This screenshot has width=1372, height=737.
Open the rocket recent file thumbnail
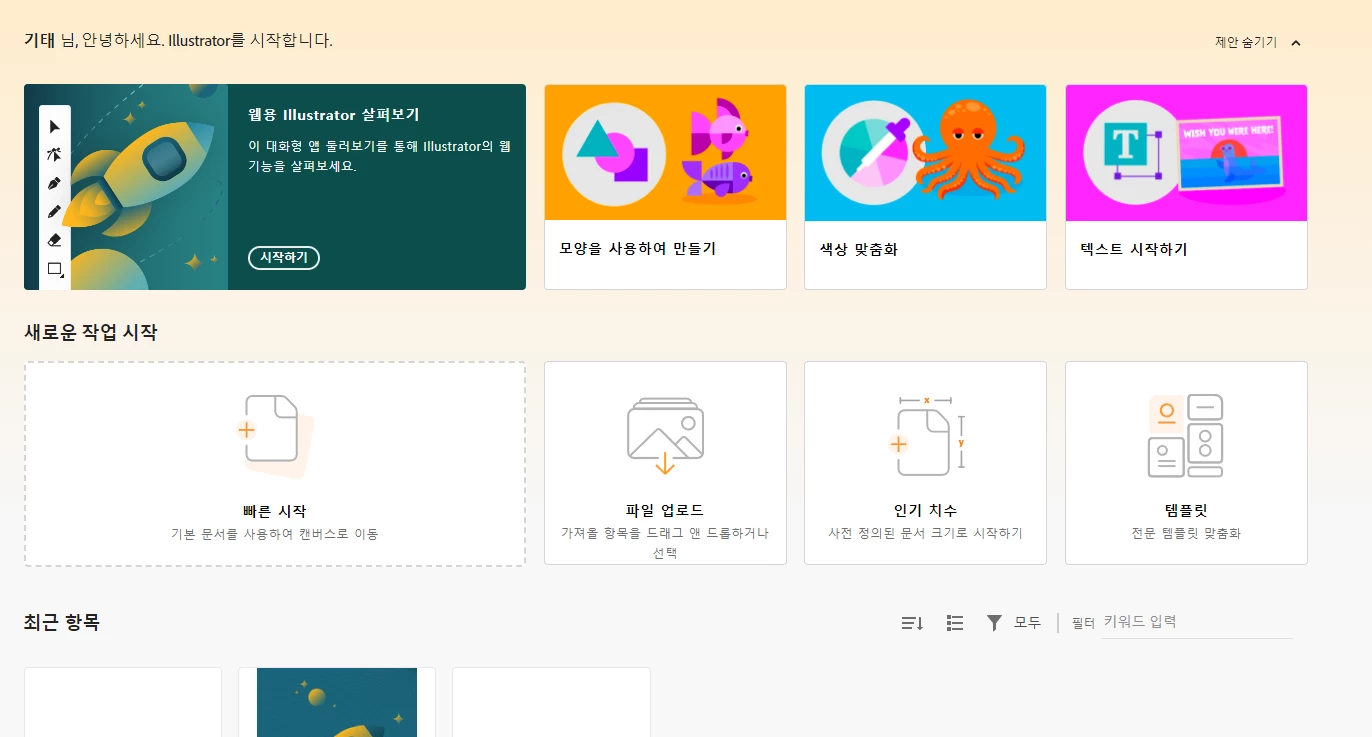(x=337, y=702)
